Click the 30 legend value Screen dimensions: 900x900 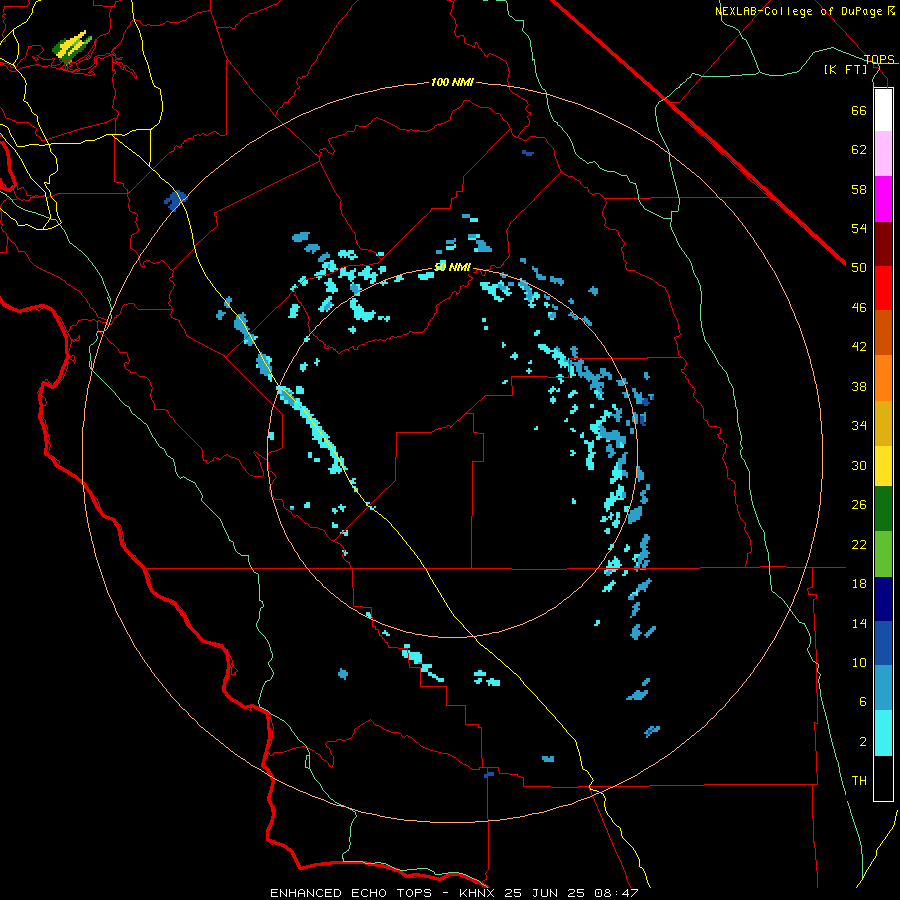[x=859, y=465]
